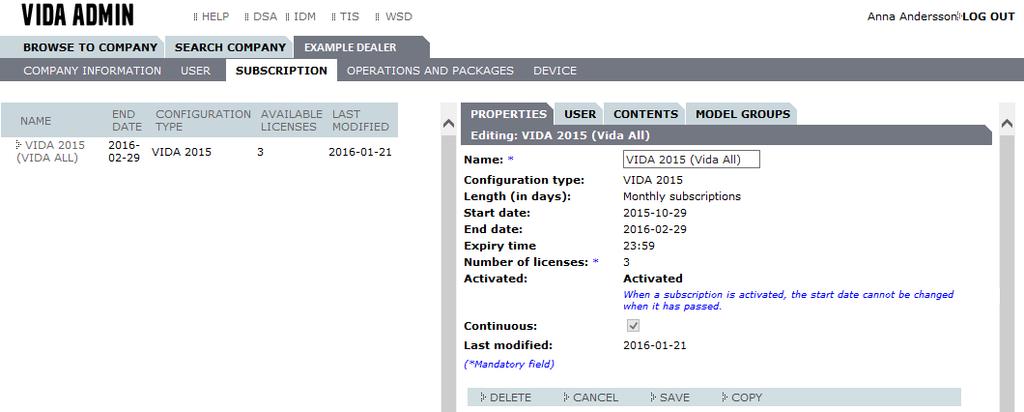This screenshot has height=412, width=1024.
Task: Toggle the Continuous checkbox
Action: pos(633,326)
